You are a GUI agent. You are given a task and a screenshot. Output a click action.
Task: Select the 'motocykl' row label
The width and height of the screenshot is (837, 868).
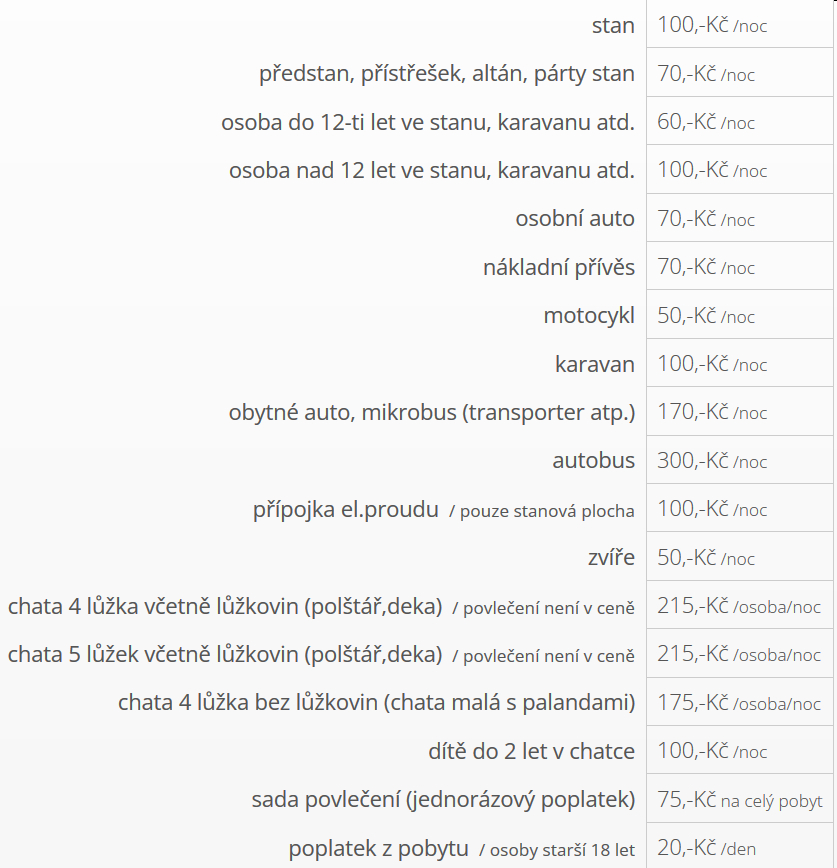[x=589, y=316]
